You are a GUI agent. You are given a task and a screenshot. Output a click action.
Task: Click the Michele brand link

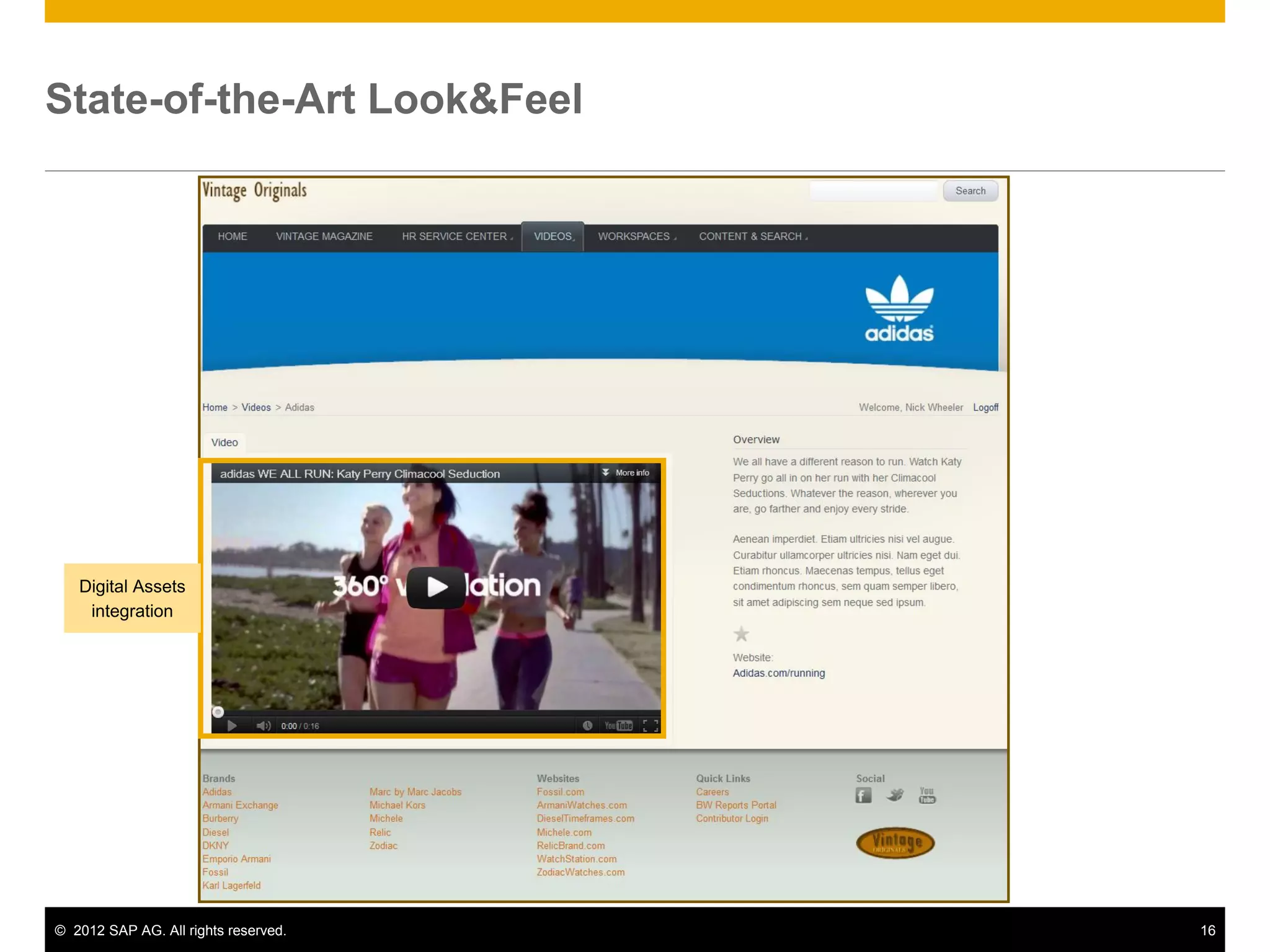pos(386,818)
